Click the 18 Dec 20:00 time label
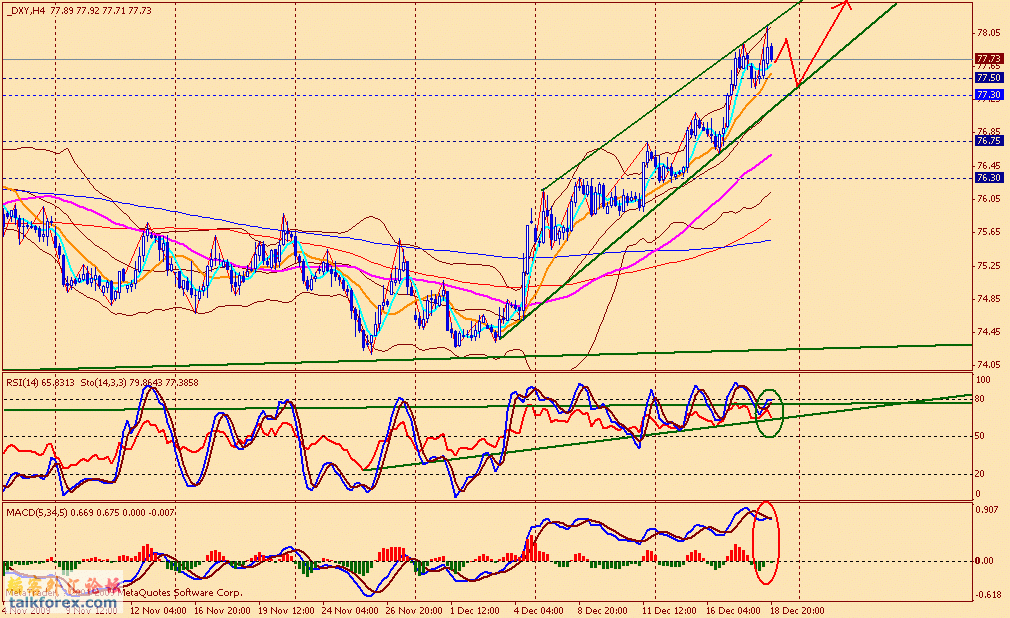This screenshot has width=1010, height=618. click(797, 610)
